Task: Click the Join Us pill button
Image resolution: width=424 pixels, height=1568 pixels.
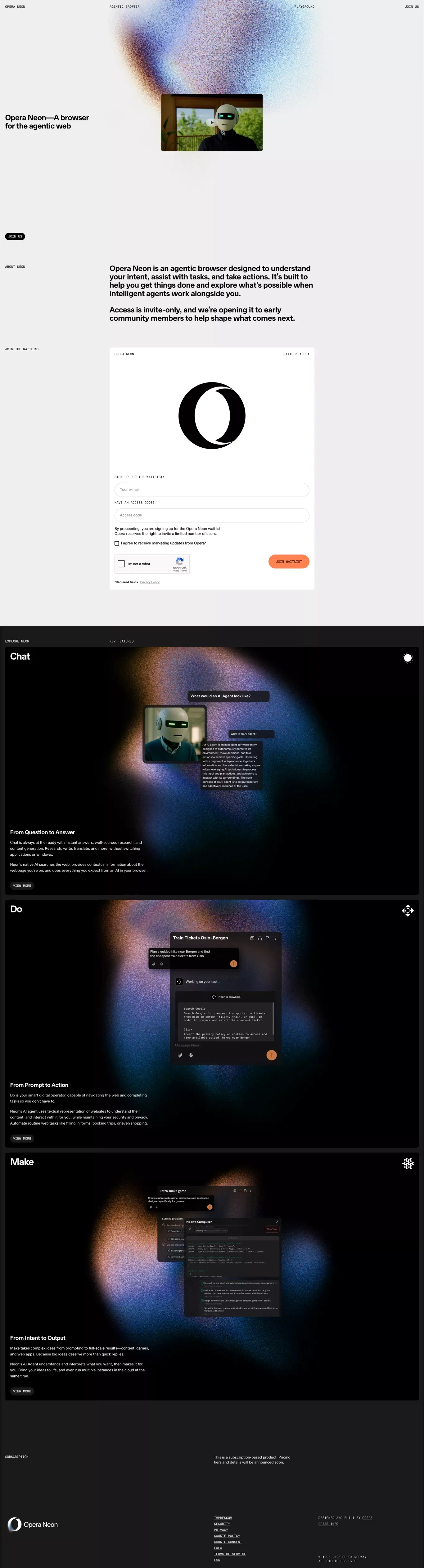Action: coord(15,236)
